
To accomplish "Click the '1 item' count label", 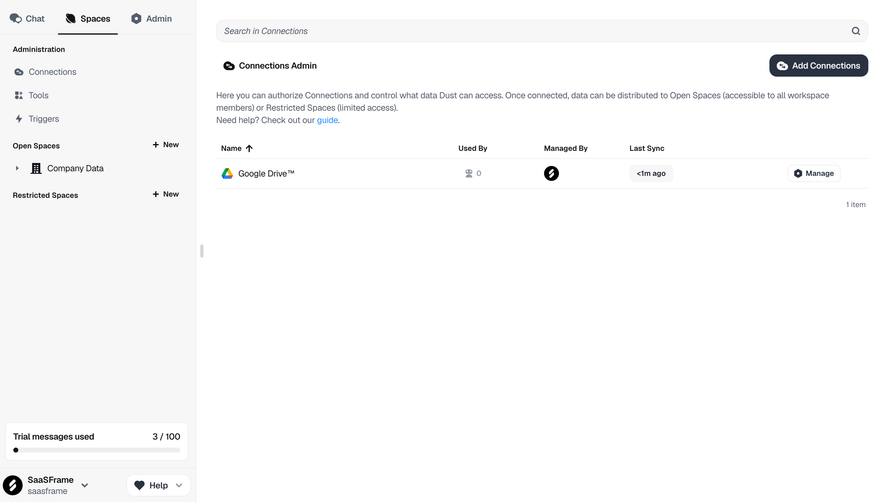I will pos(856,204).
